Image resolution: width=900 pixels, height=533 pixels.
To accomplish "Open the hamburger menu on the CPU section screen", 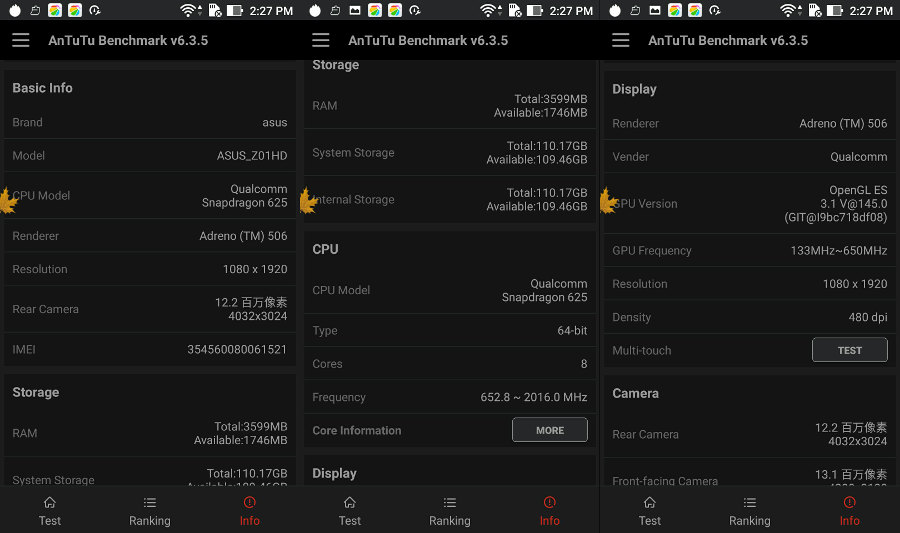I will coord(321,40).
